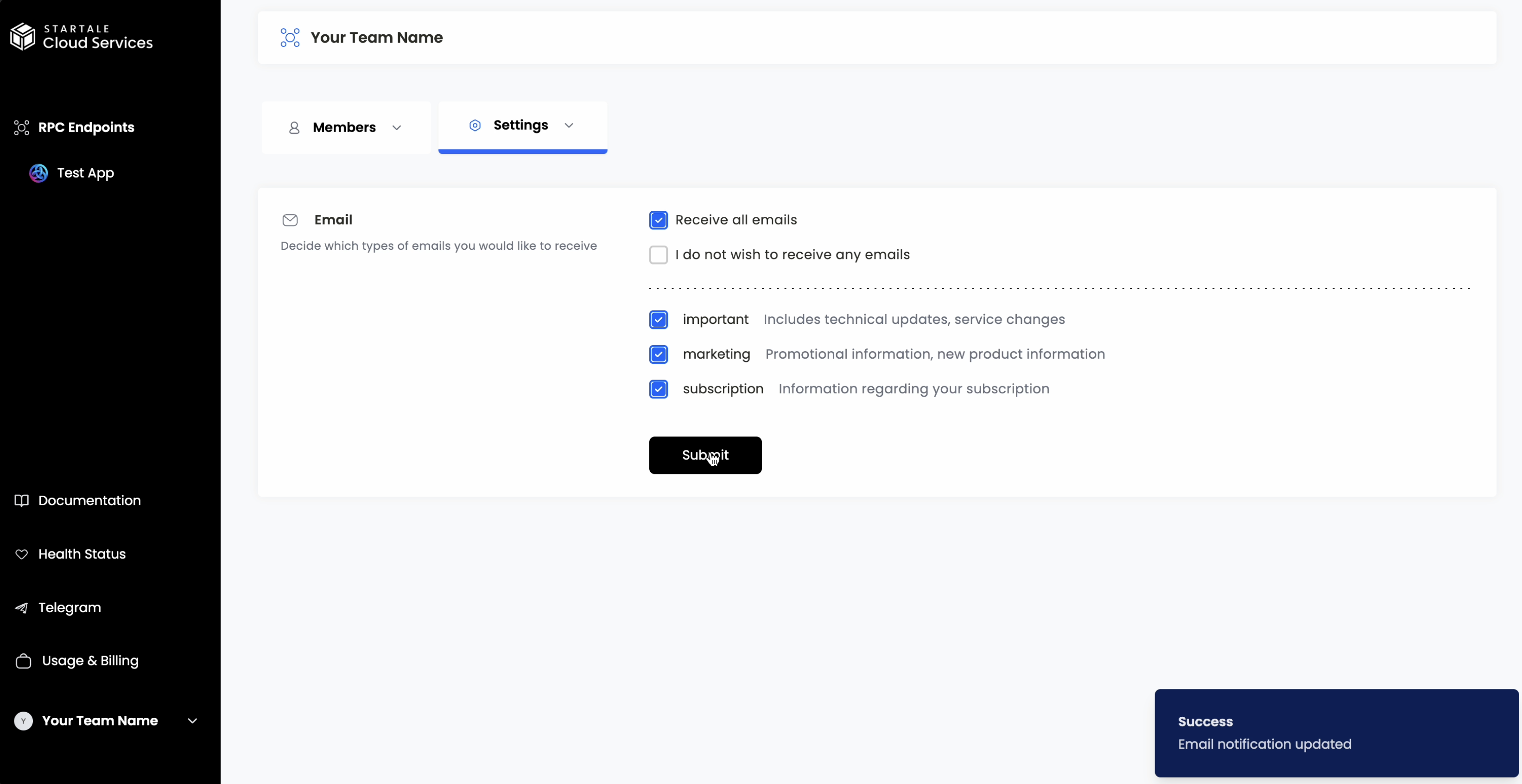Click the Telegram paper plane icon

(x=22, y=608)
